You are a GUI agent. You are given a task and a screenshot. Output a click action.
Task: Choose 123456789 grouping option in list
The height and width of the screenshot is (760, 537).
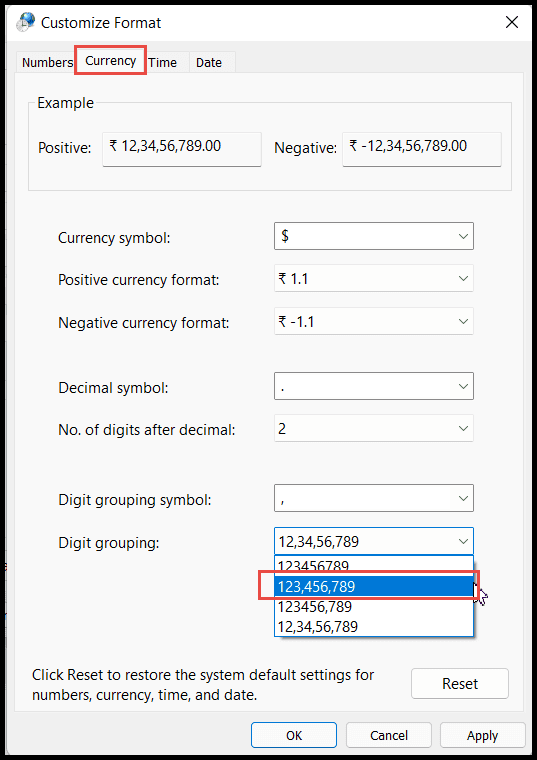(374, 566)
